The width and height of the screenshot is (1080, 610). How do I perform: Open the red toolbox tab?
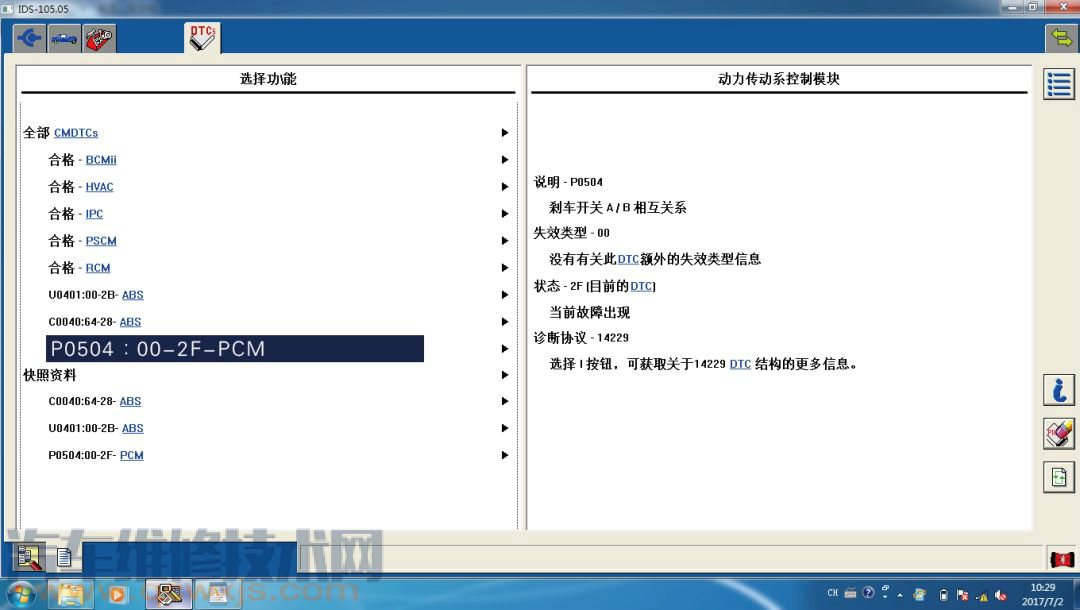(x=98, y=39)
